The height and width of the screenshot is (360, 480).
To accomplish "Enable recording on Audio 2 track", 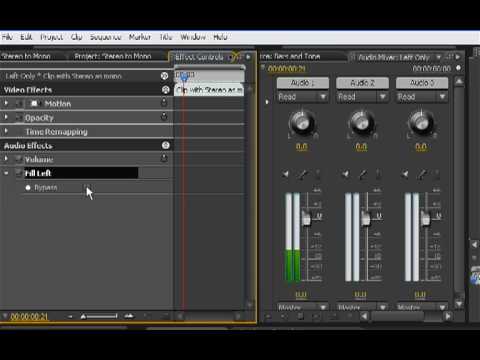I will [x=378, y=174].
